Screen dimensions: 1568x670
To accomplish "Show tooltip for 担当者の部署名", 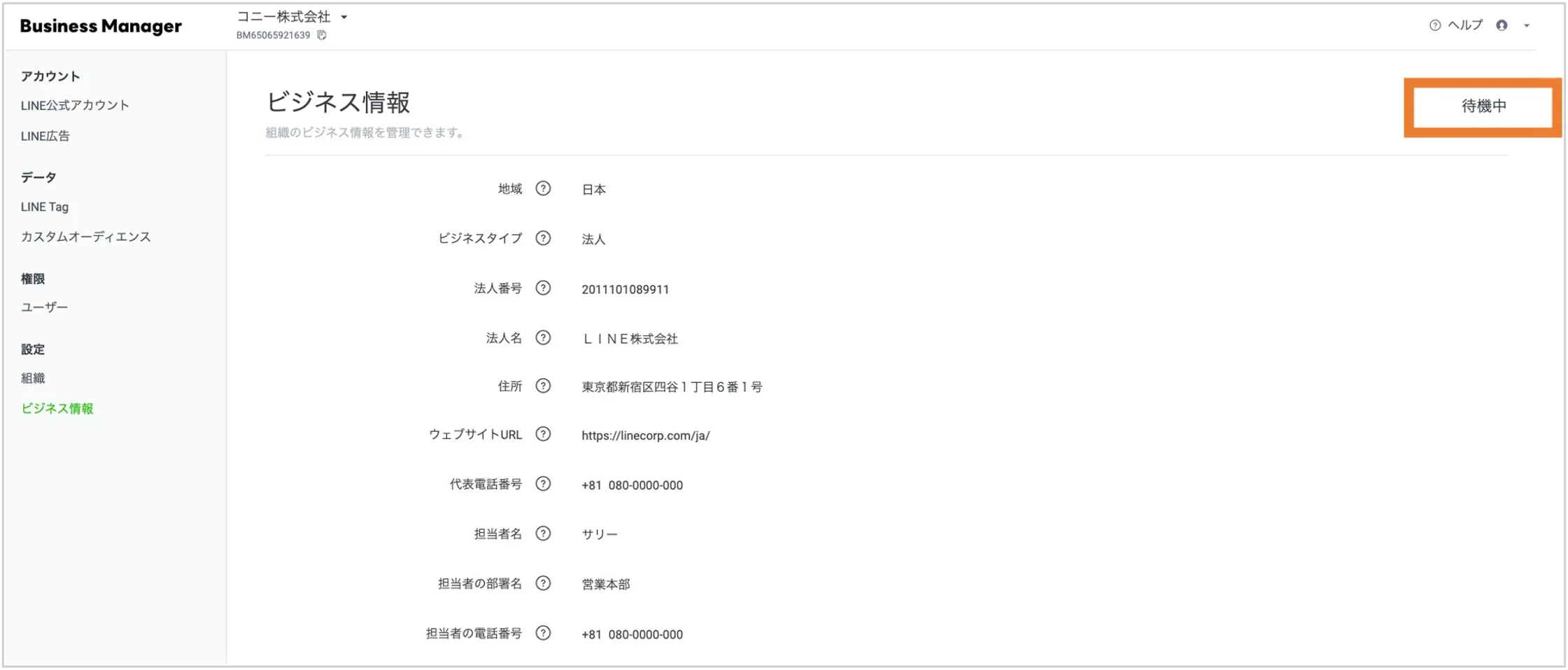I will [x=543, y=583].
